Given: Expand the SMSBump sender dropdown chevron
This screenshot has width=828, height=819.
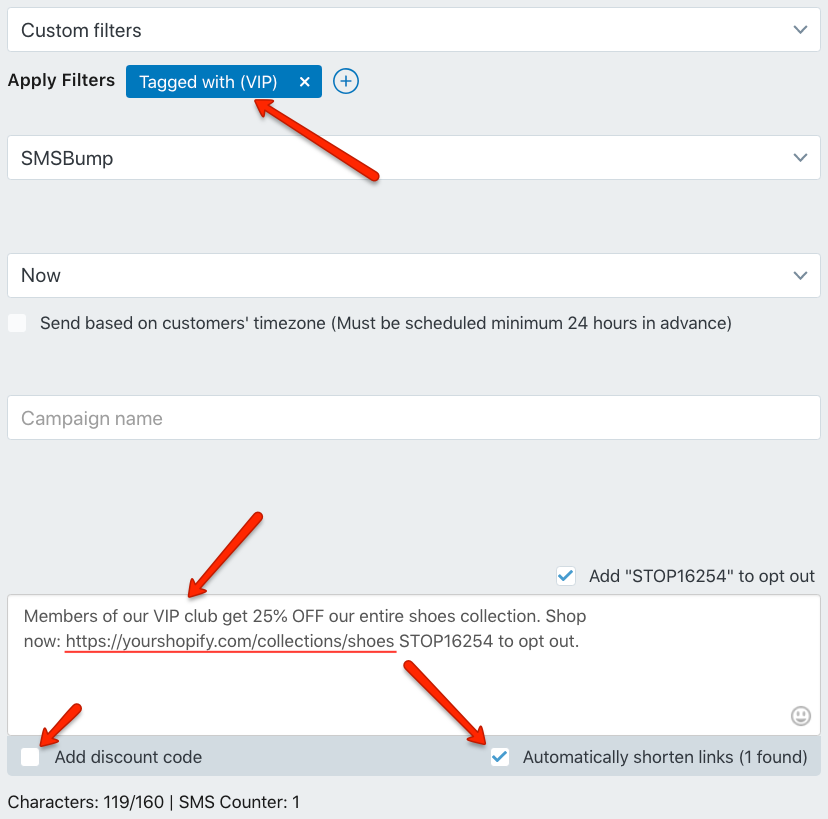Looking at the screenshot, I should coord(801,157).
